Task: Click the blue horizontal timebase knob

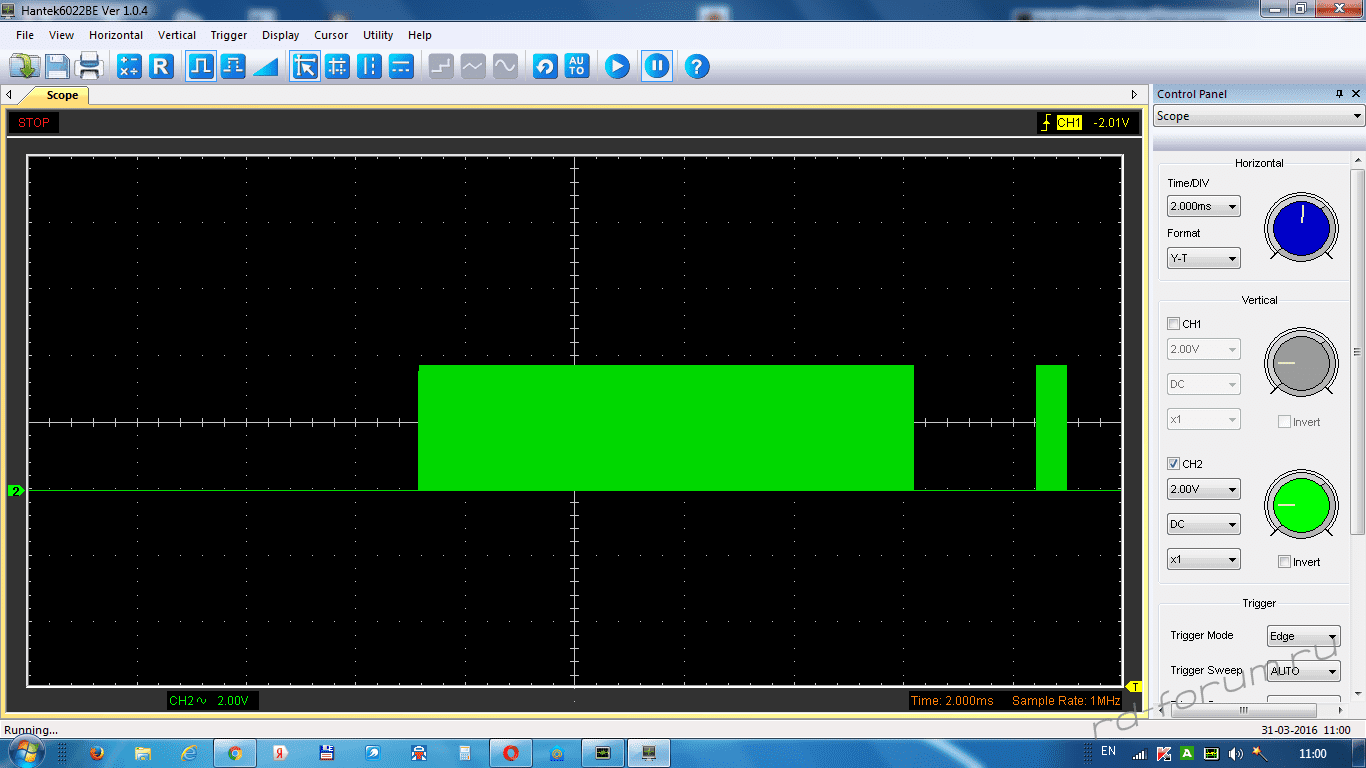Action: point(1301,229)
